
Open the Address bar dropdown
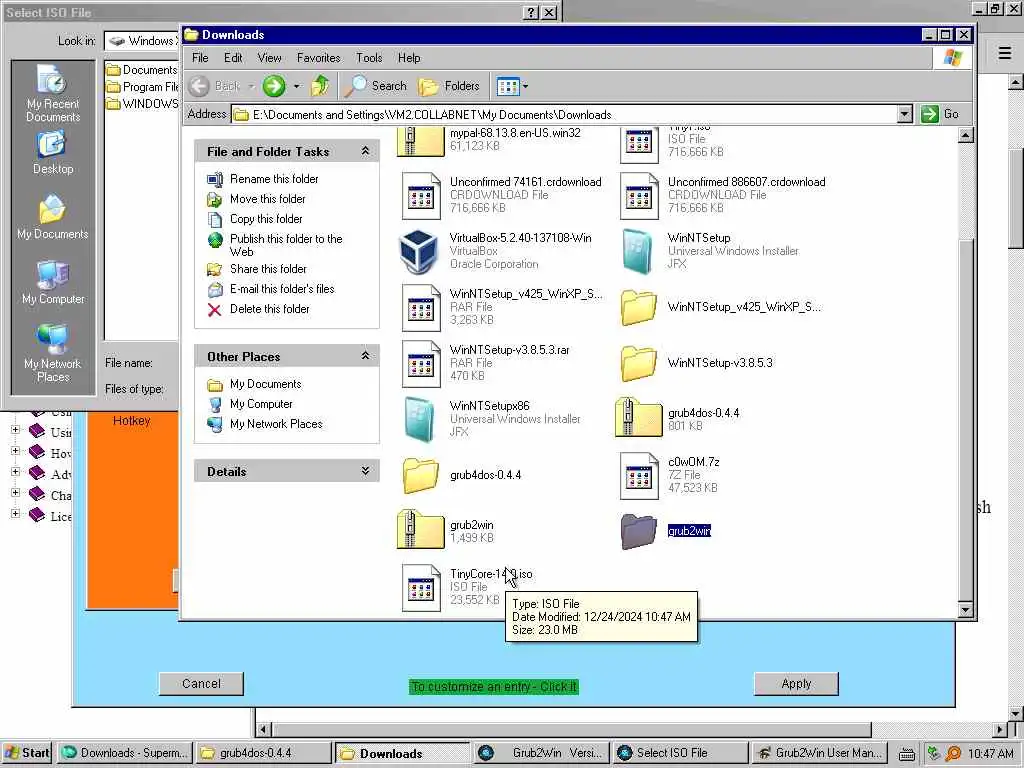pos(904,114)
